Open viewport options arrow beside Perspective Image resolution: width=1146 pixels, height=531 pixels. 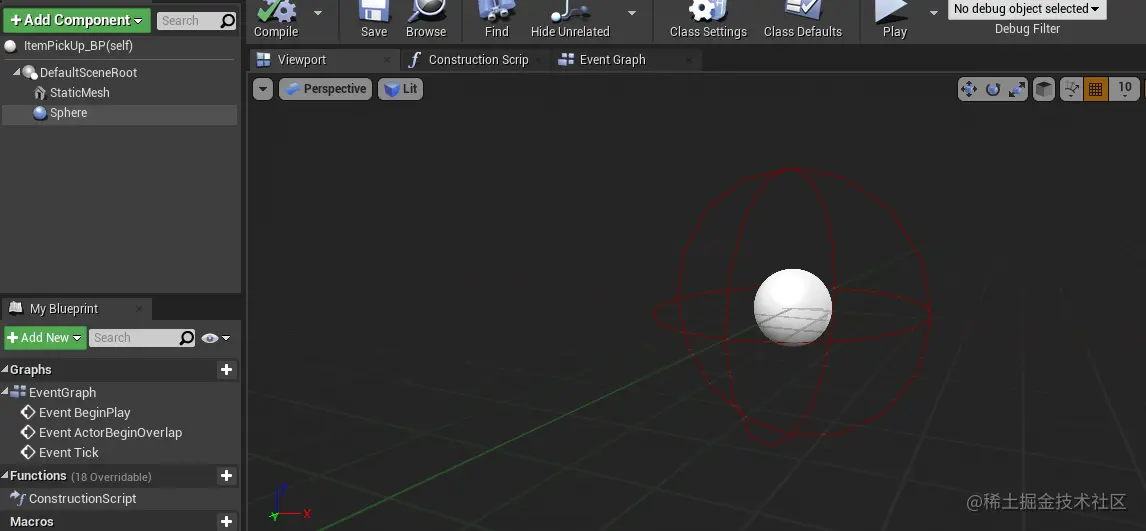tap(263, 89)
